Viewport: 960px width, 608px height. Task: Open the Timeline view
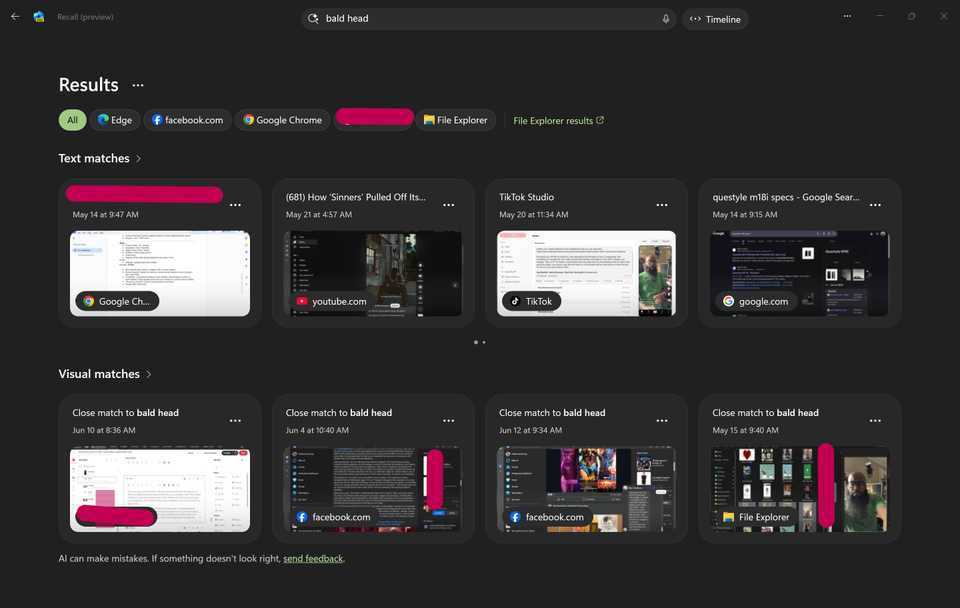715,19
